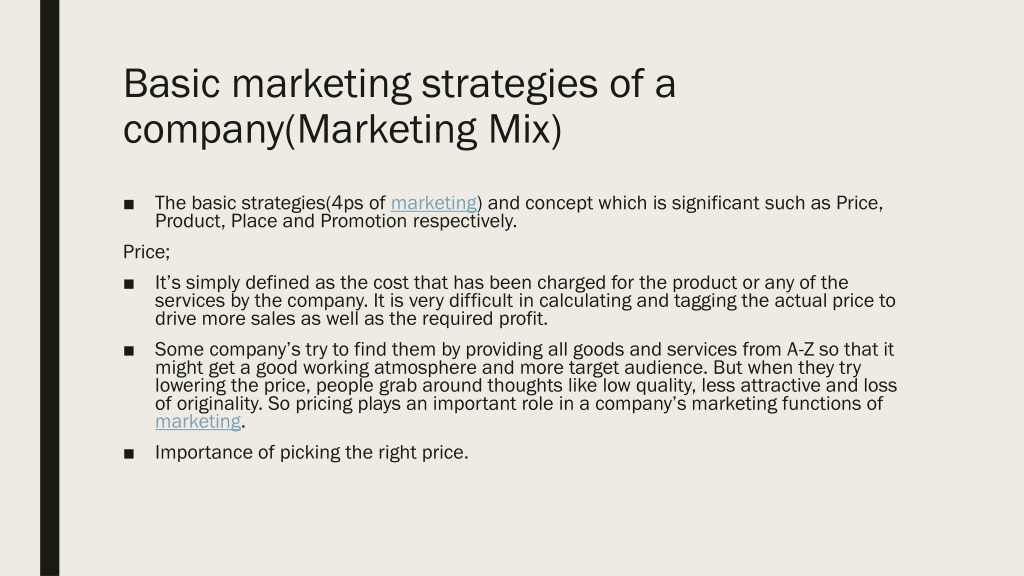Place cursor on the word "originality"
Image resolution: width=1024 pixels, height=576 pixels.
click(219, 404)
